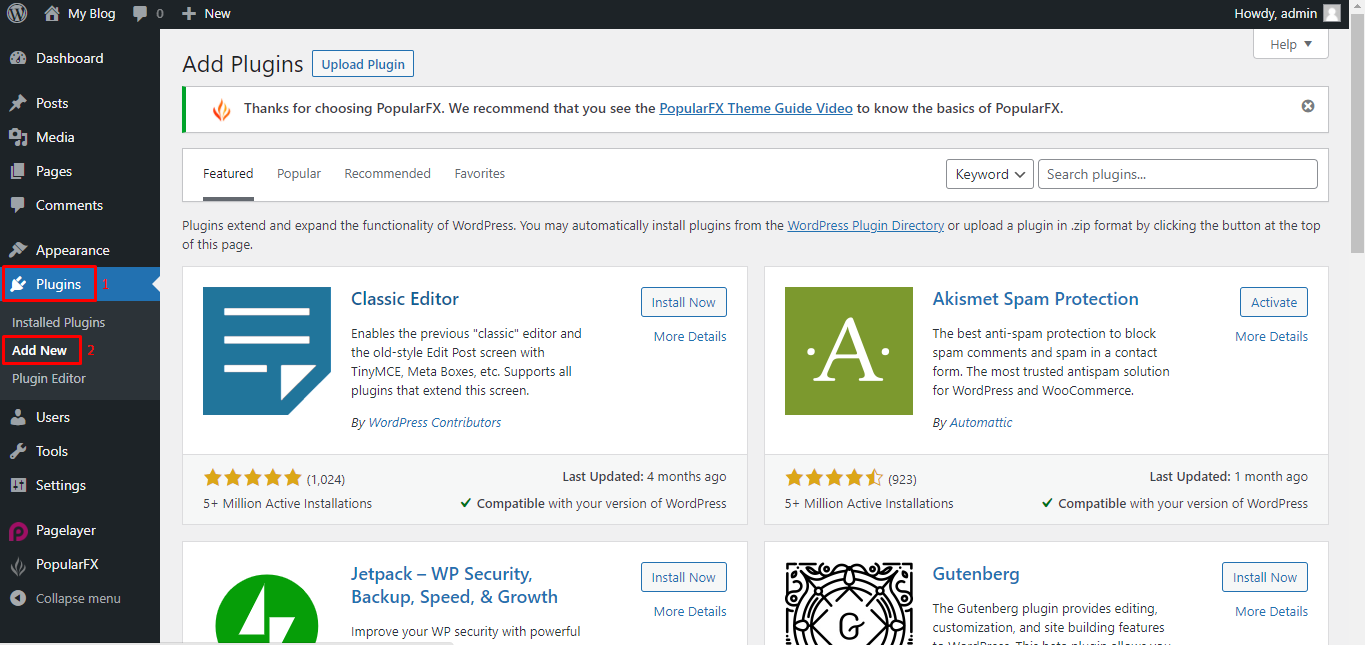The image size is (1365, 645).
Task: Open Installed Plugins submenu item
Action: (x=58, y=322)
